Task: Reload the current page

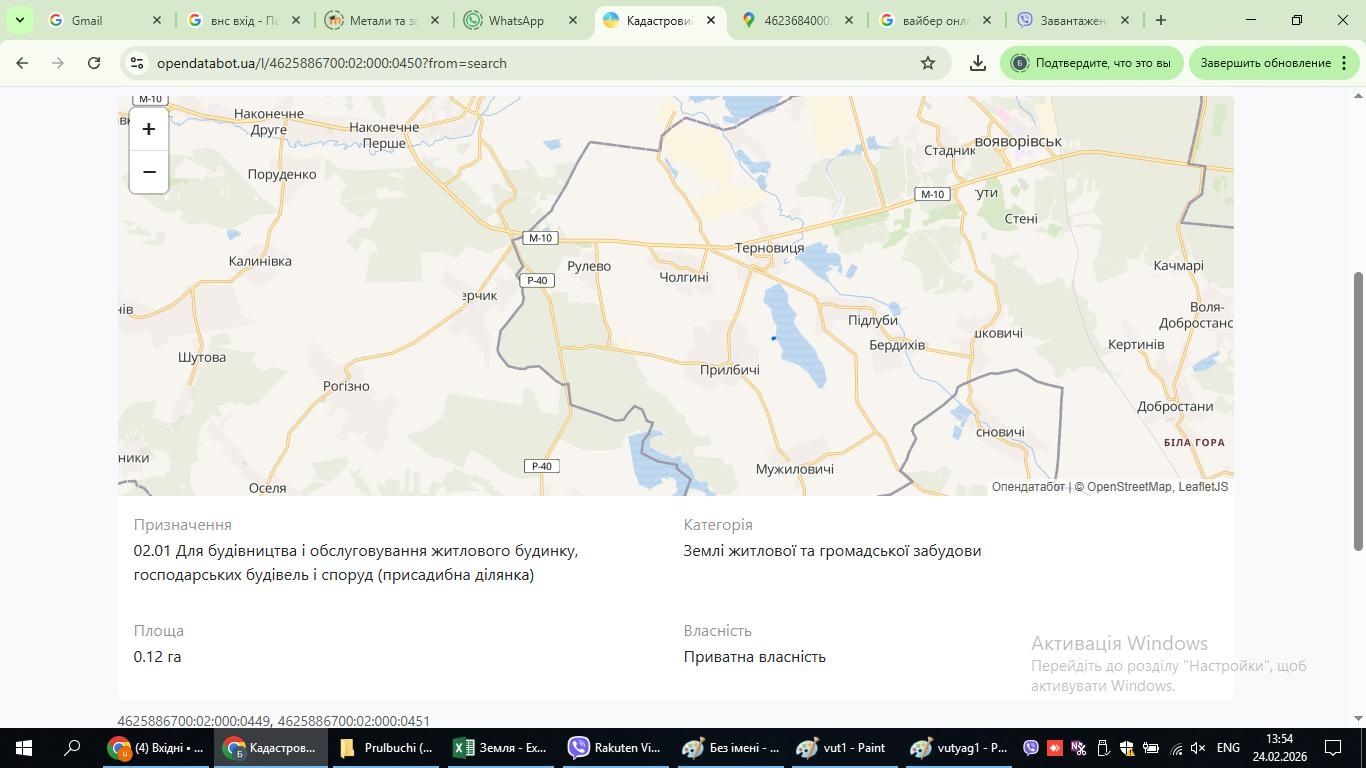Action: coord(94,63)
